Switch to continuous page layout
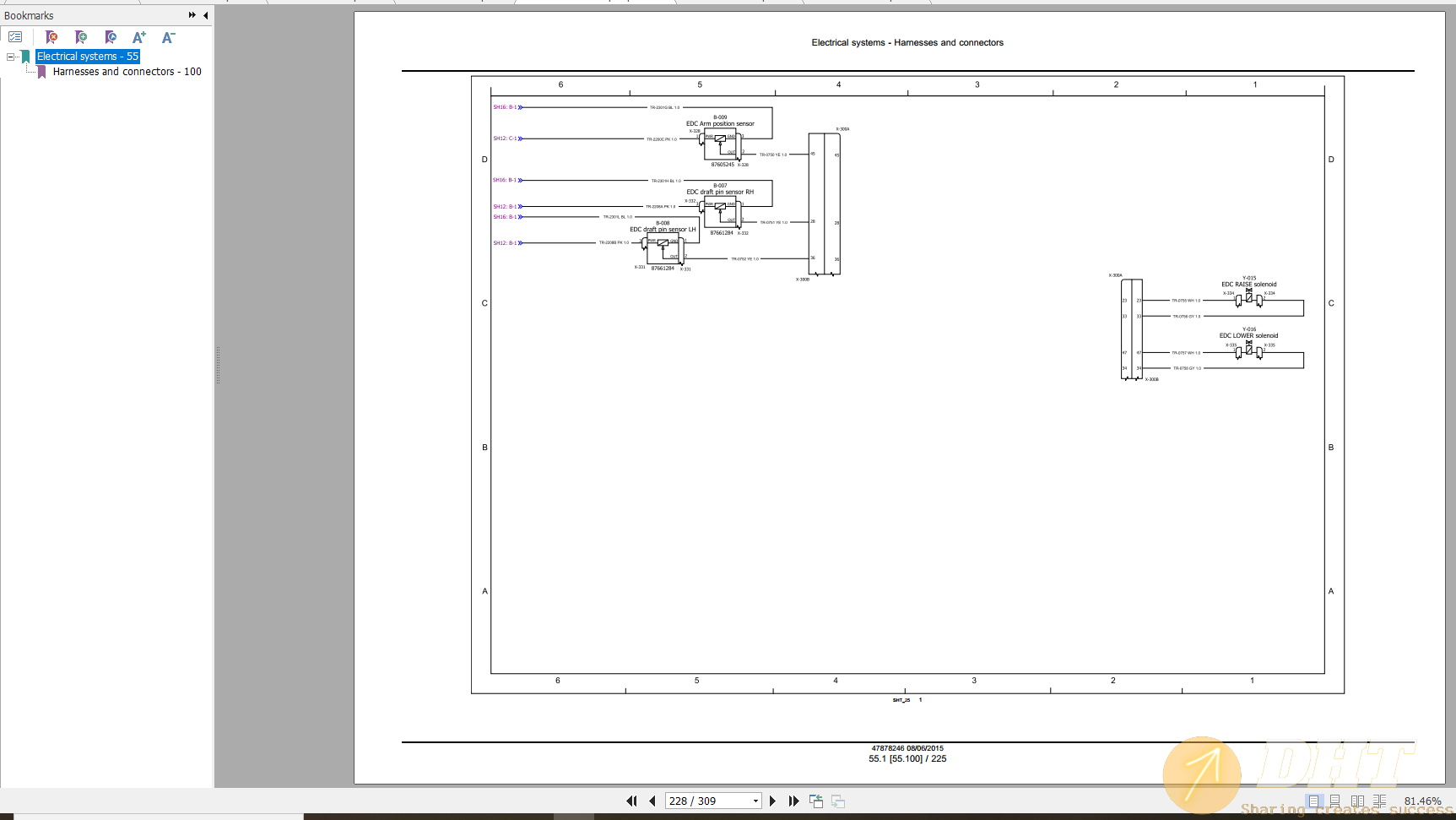The image size is (1456, 820). (1335, 801)
